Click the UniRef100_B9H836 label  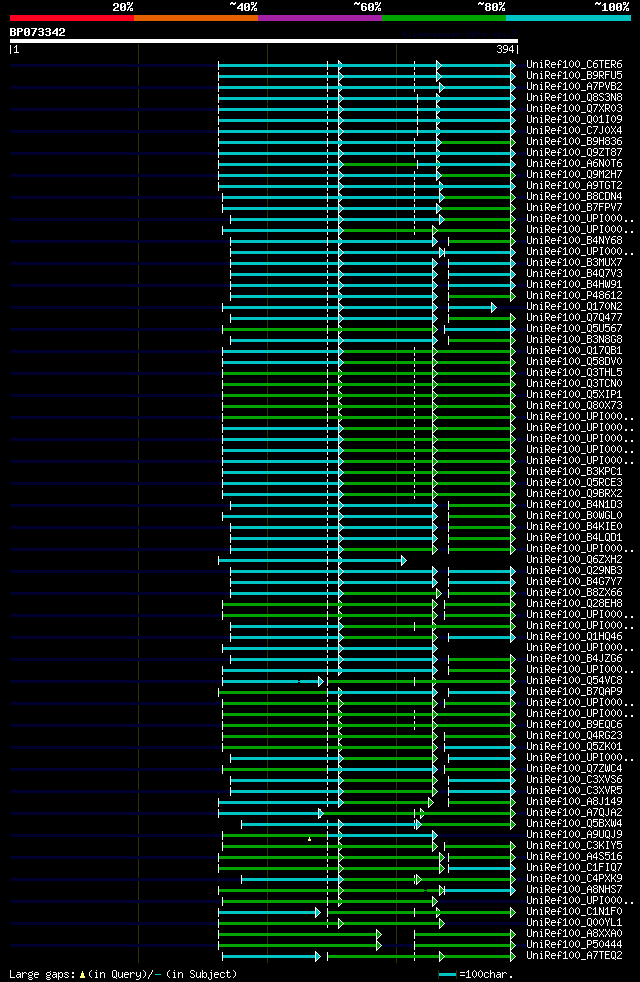574,142
